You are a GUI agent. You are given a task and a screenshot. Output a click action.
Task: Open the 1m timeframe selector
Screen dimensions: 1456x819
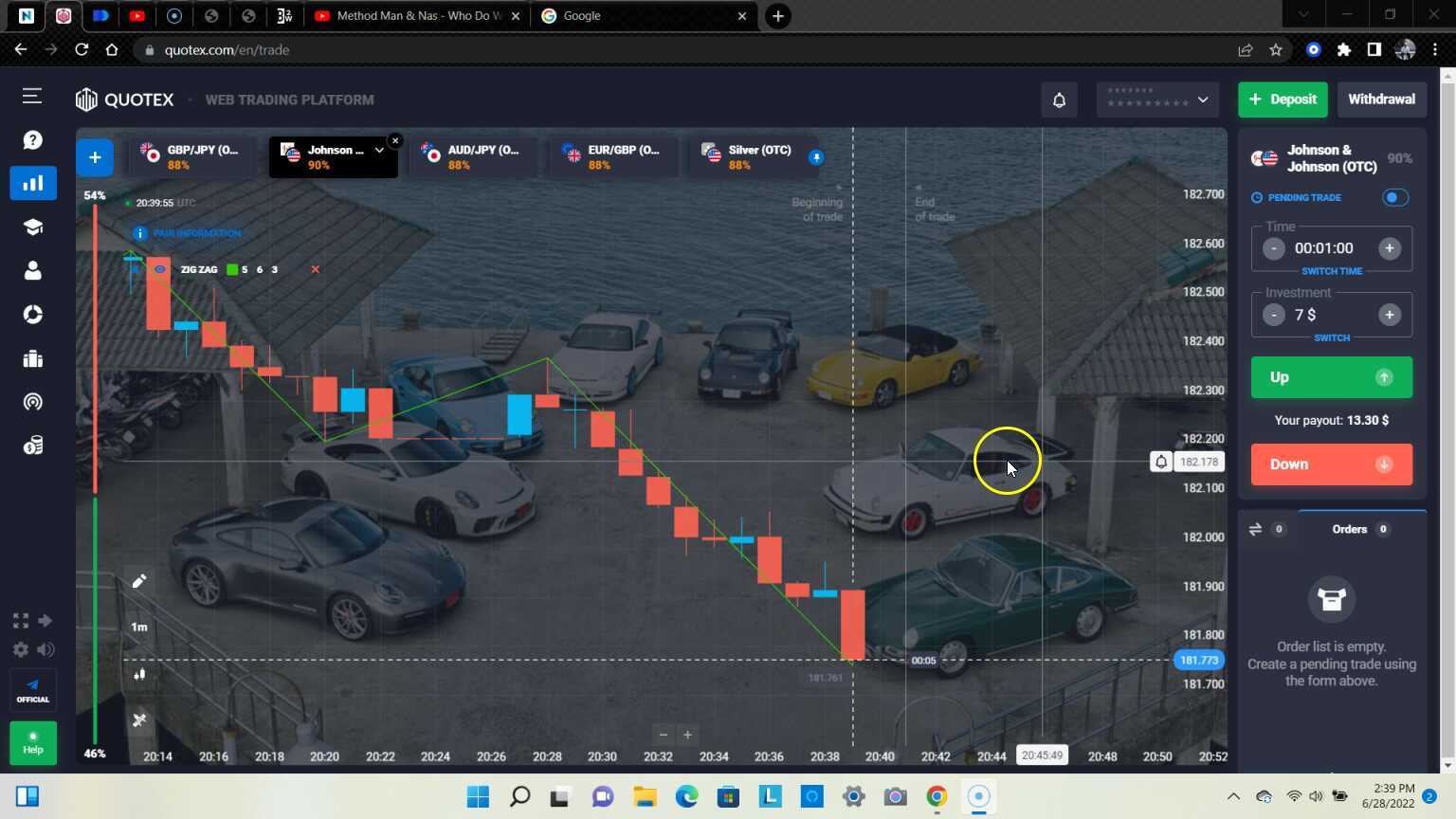139,627
